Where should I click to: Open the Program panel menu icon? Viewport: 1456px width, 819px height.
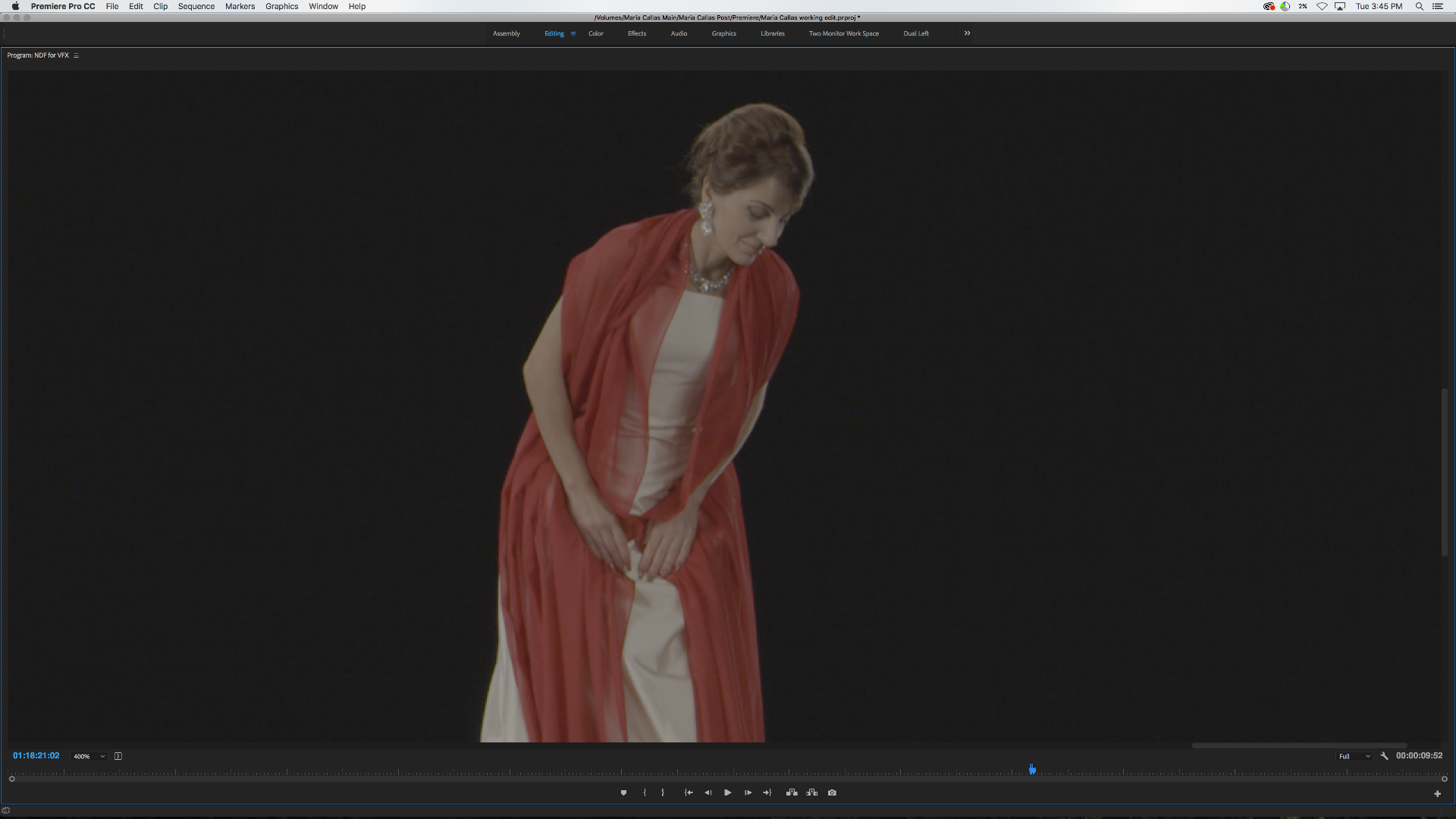(x=76, y=55)
